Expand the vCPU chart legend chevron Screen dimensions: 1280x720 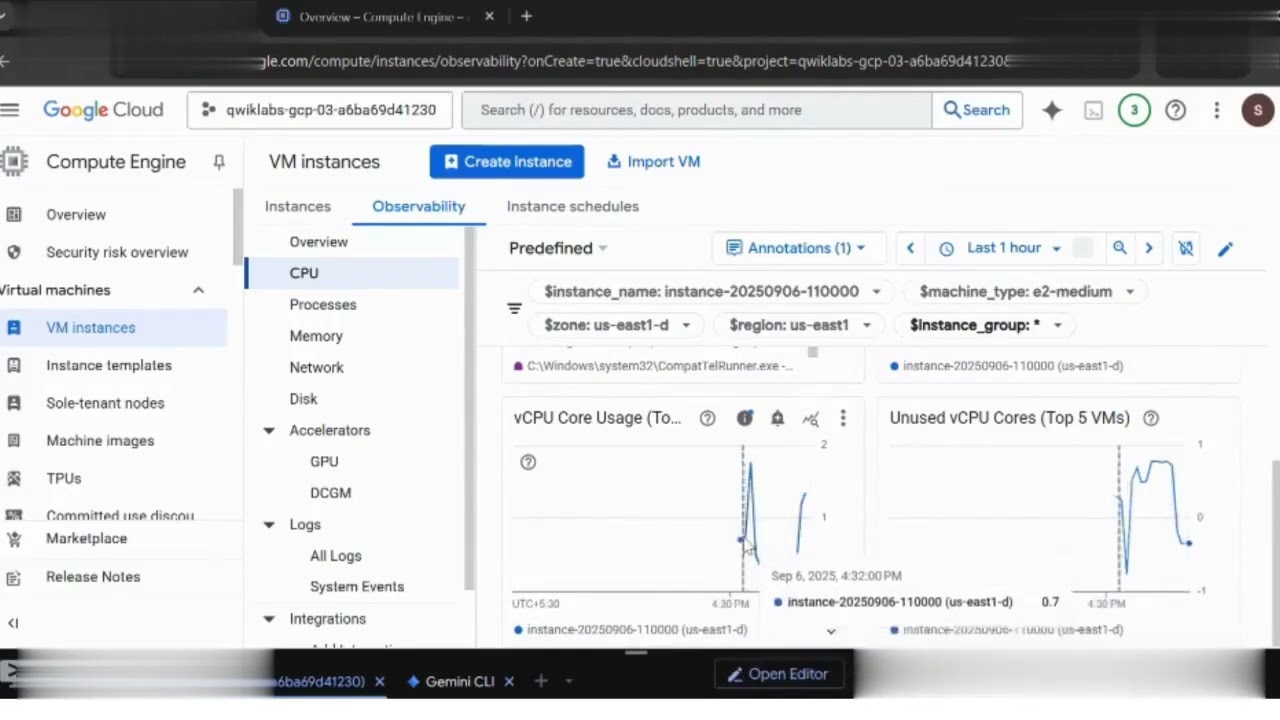pyautogui.click(x=831, y=631)
